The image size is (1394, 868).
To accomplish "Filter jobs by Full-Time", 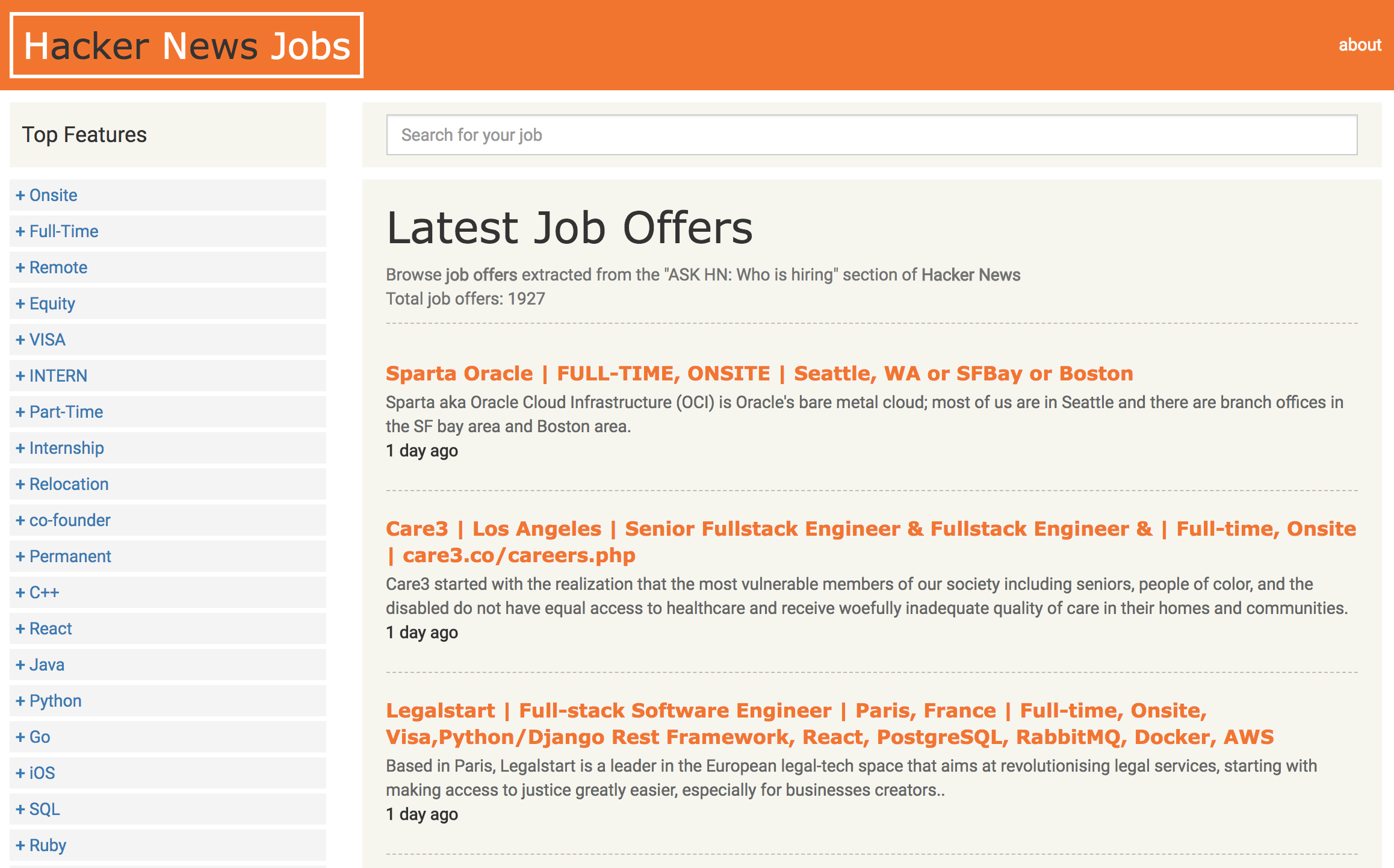I will click(x=168, y=231).
